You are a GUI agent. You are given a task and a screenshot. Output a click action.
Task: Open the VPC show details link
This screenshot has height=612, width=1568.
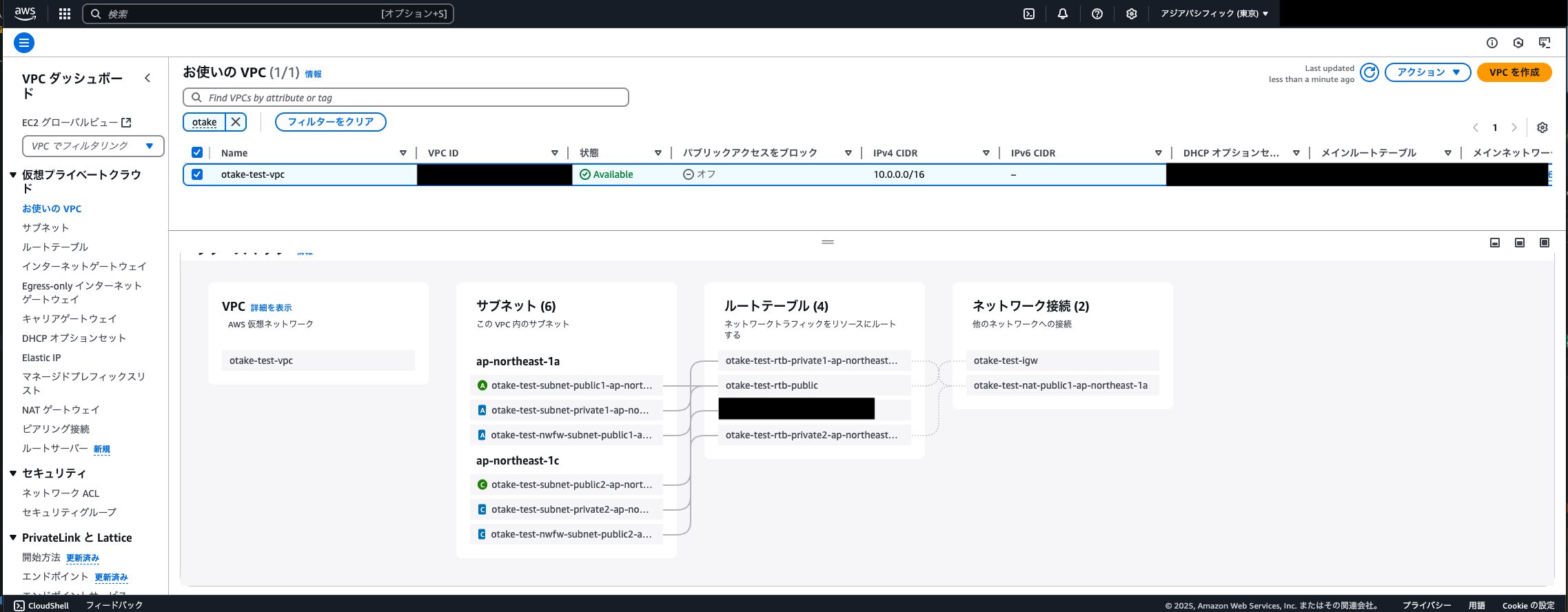coord(271,307)
